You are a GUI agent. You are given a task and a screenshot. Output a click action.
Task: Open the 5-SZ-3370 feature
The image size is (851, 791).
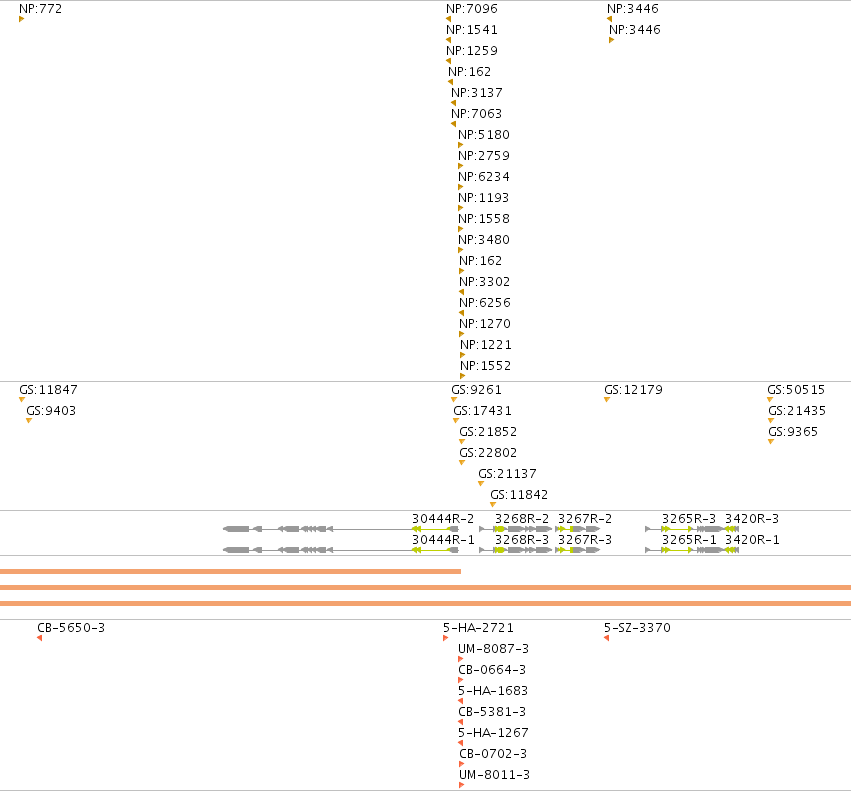(x=637, y=628)
